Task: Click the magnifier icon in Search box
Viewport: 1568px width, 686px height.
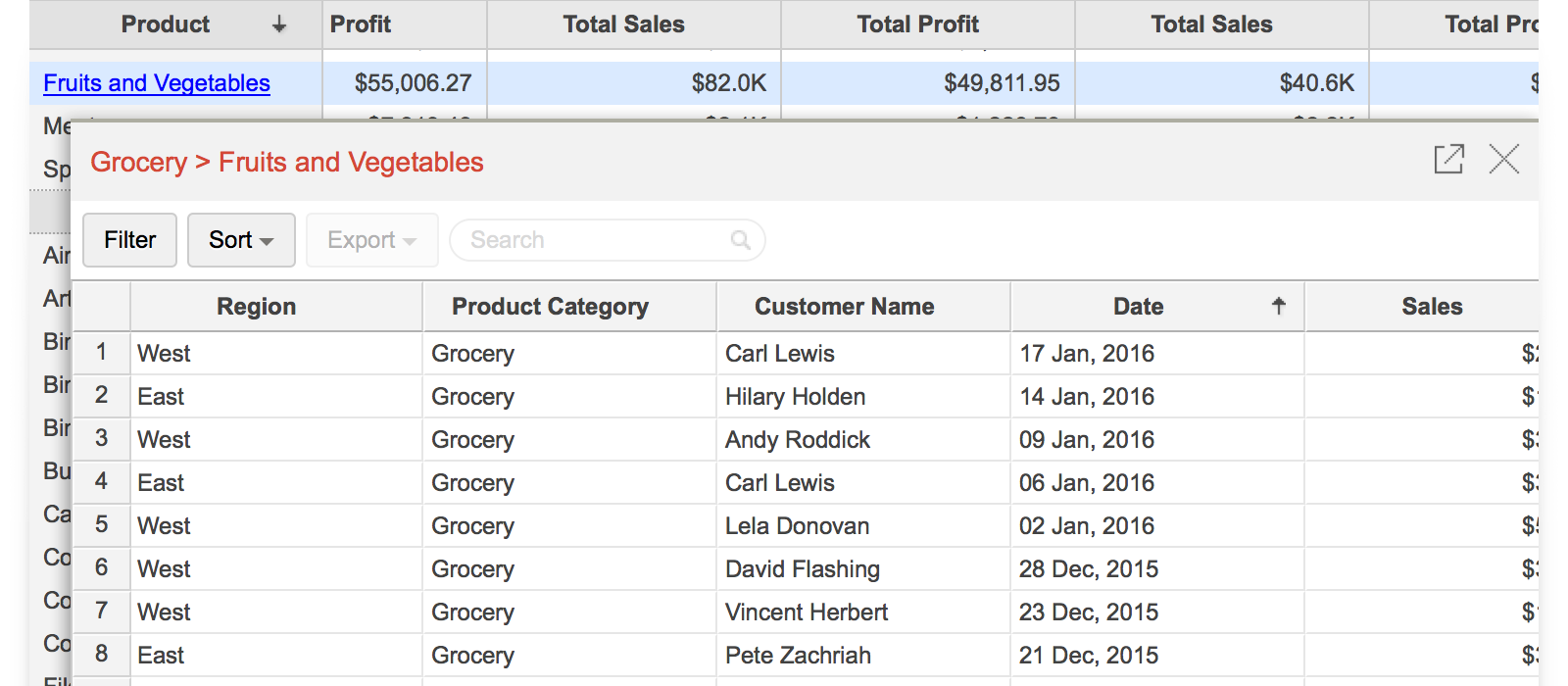Action: pyautogui.click(x=741, y=240)
